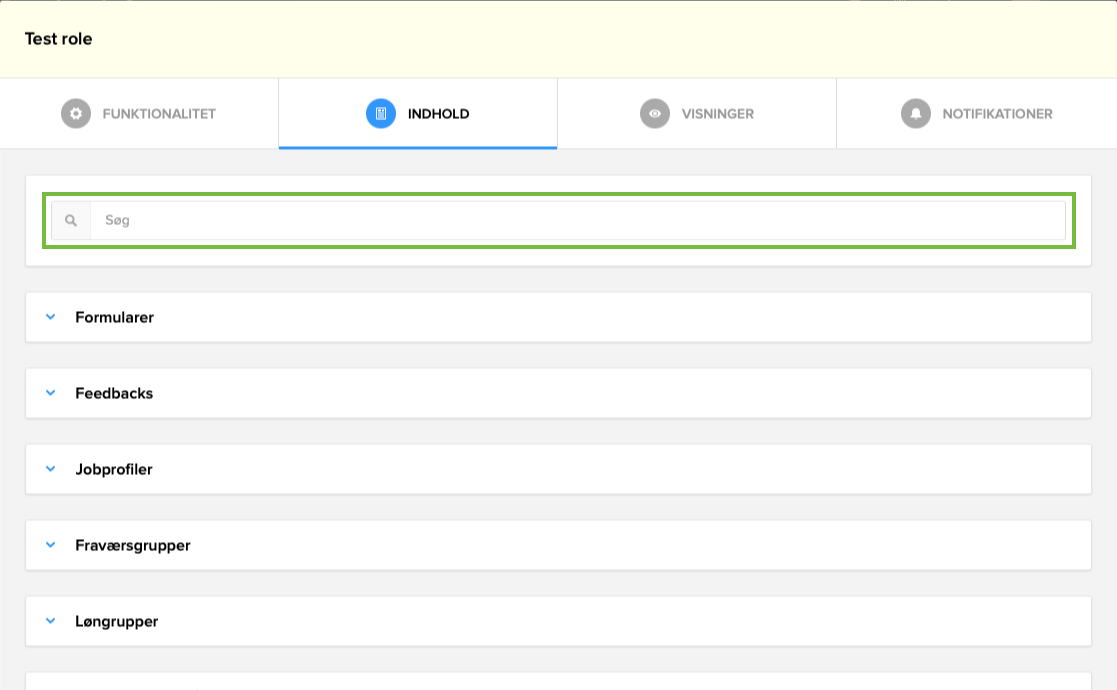The height and width of the screenshot is (690, 1117).
Task: Expand the Formularer section
Action: point(50,317)
